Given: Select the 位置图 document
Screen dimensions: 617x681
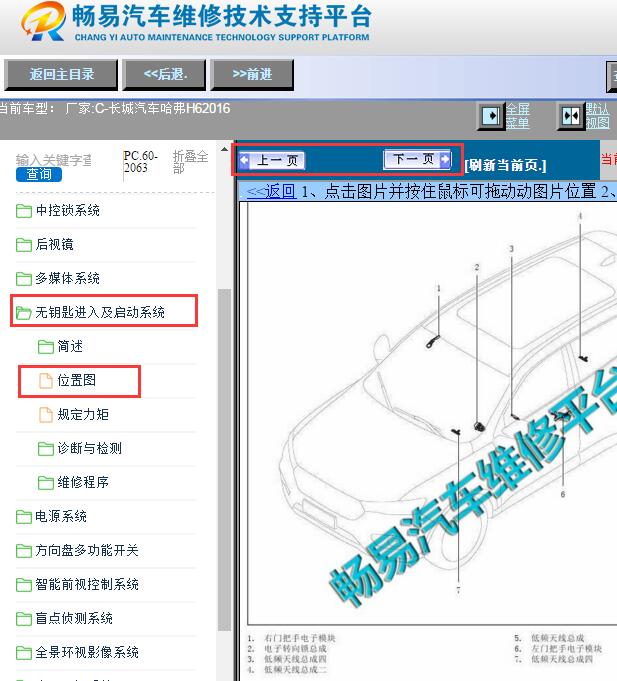Looking at the screenshot, I should click(76, 380).
